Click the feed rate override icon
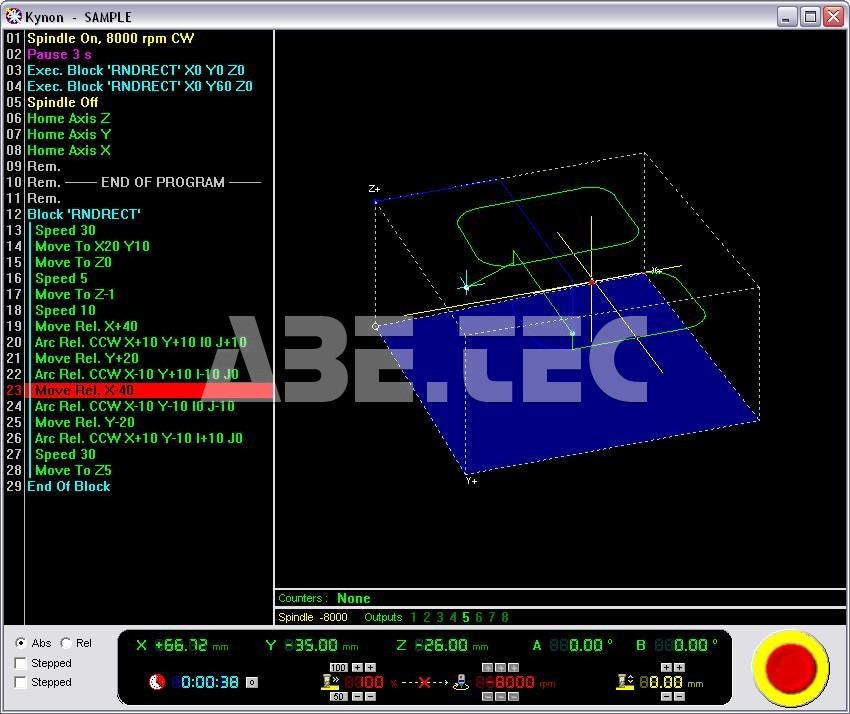Viewport: 850px width, 714px height. (x=330, y=682)
